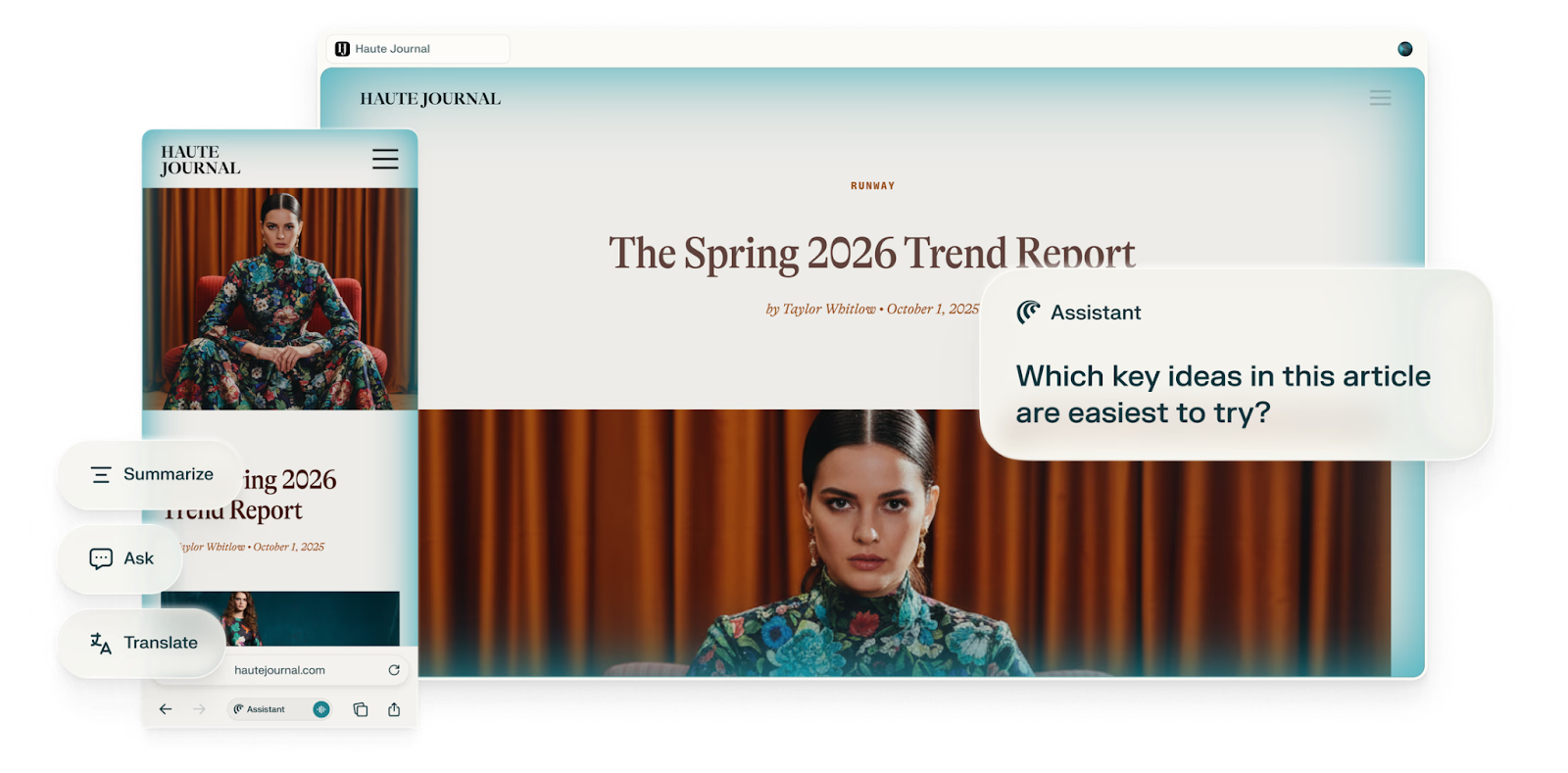Open the mobile tabs overview icon

[361, 709]
